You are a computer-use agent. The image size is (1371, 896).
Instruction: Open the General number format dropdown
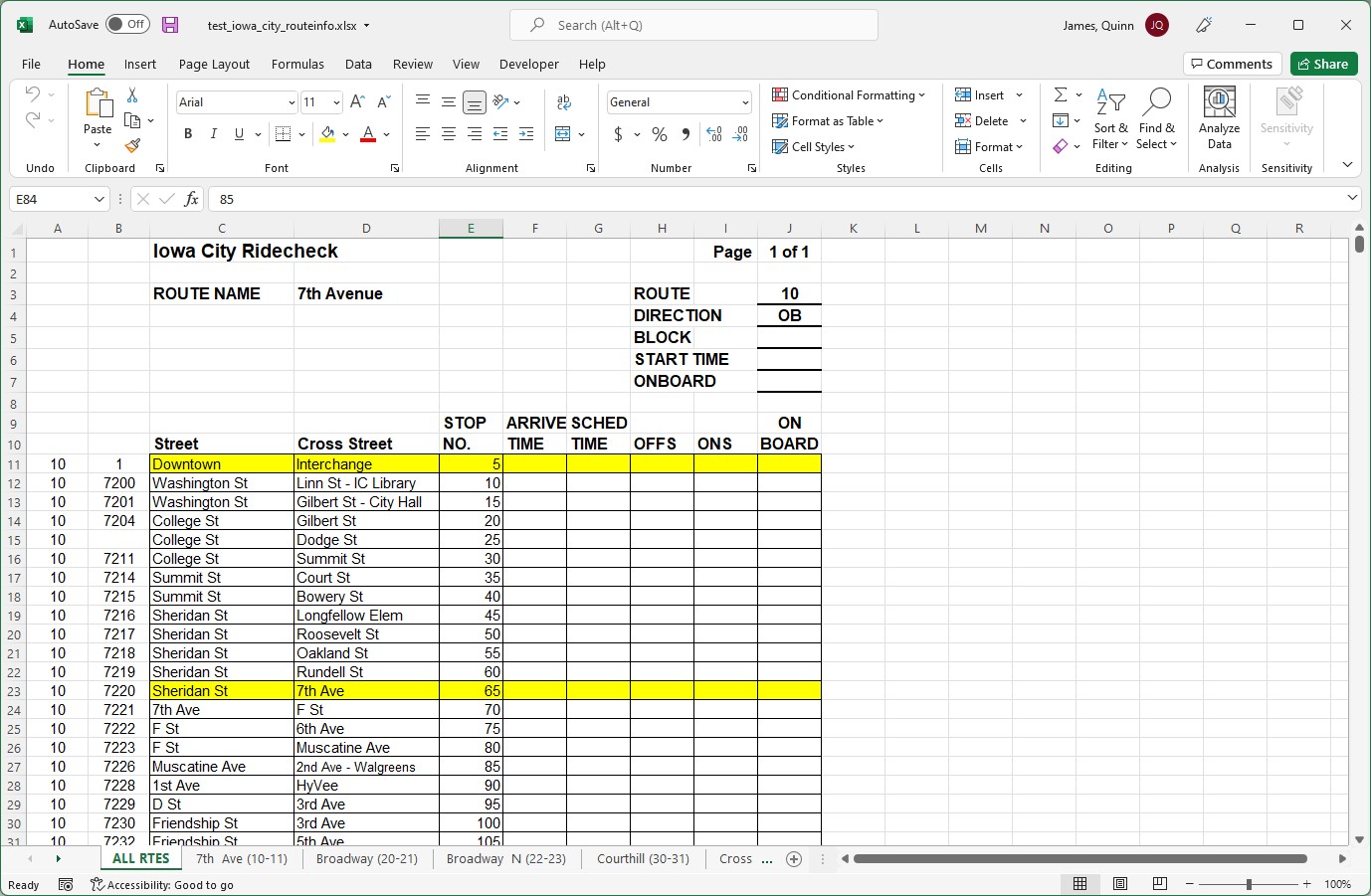click(x=747, y=101)
